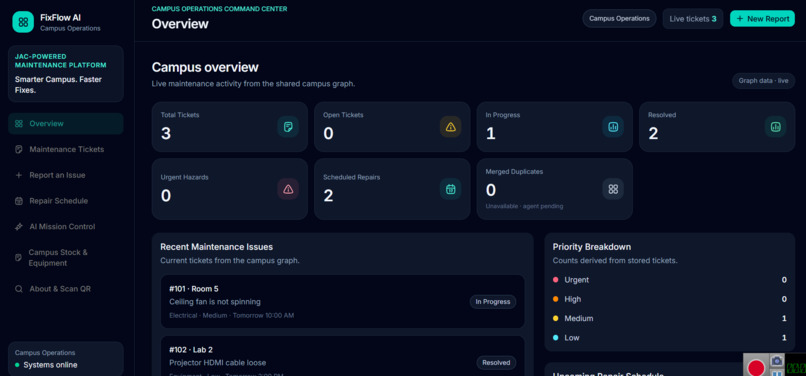The height and width of the screenshot is (376, 806).
Task: Click the calendar icon beside Repair Schedule
Action: 19,201
